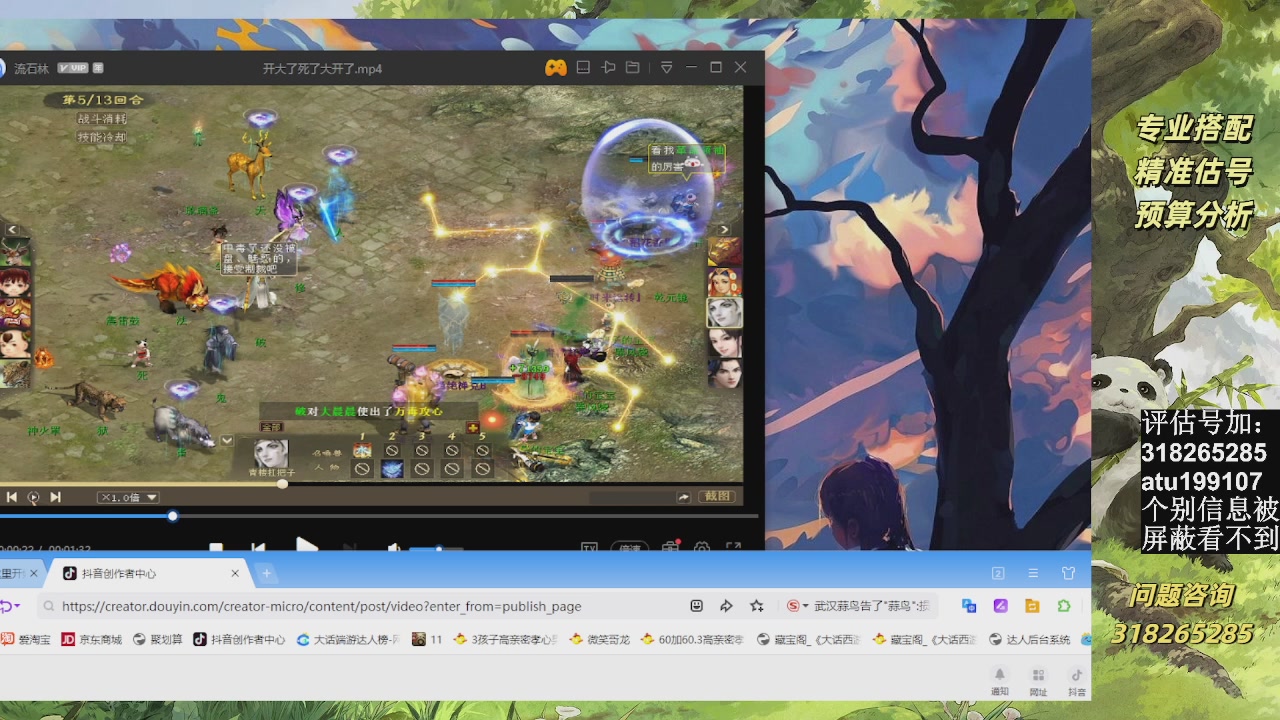Collapse the game's left portrait column arrow

coord(13,230)
